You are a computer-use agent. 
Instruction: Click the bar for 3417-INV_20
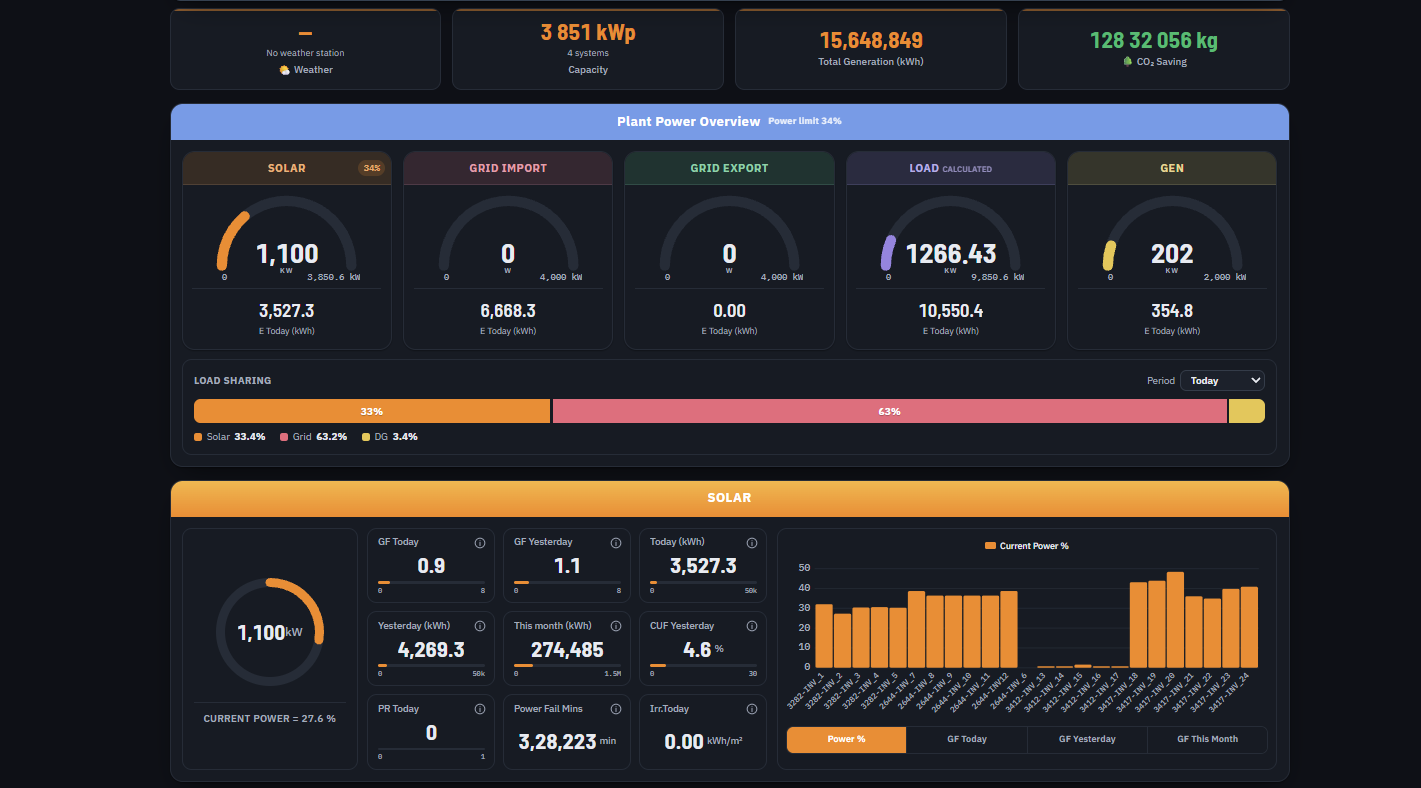(1175, 620)
